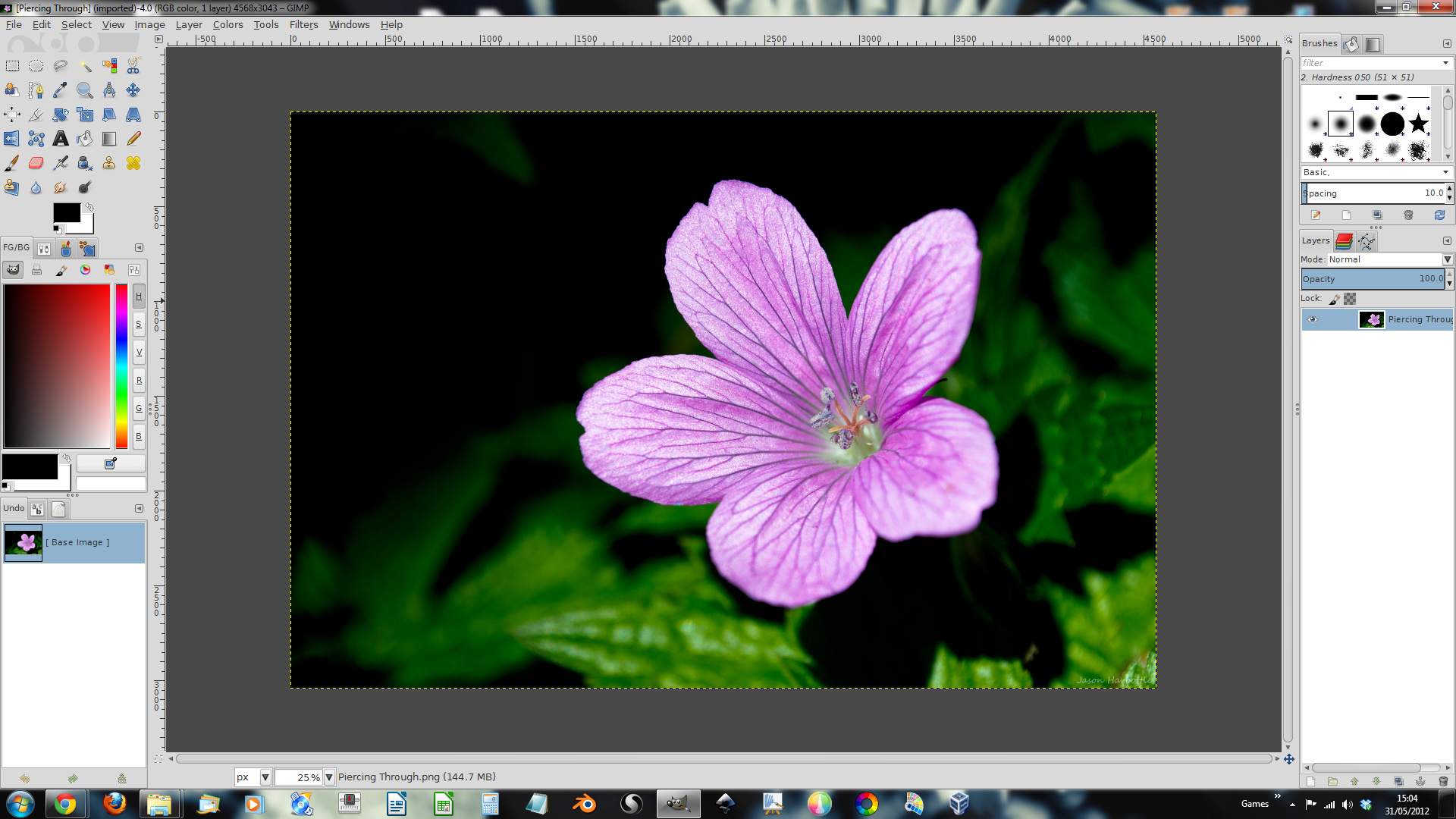Toggle visibility of Piercing Through layer
This screenshot has width=1456, height=819.
point(1313,319)
